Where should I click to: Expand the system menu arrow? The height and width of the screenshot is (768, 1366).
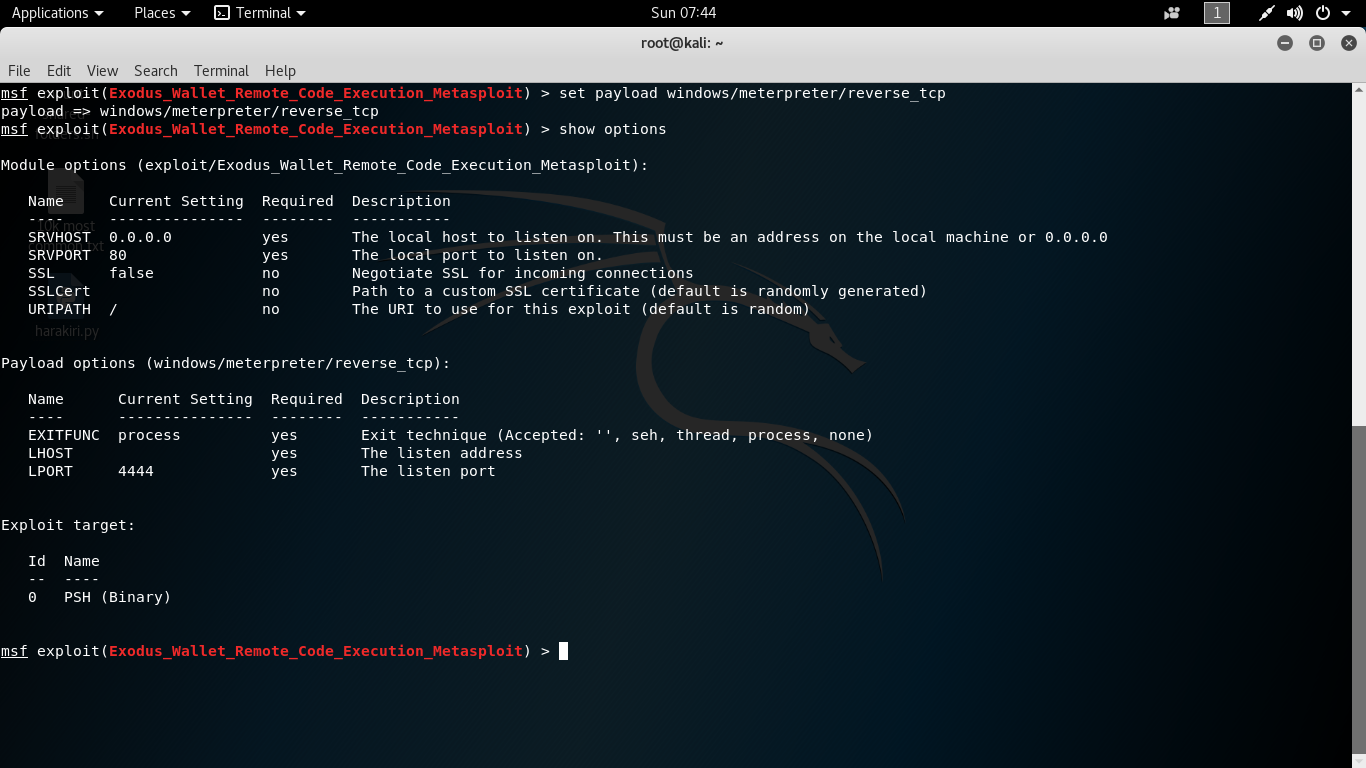click(x=1346, y=13)
